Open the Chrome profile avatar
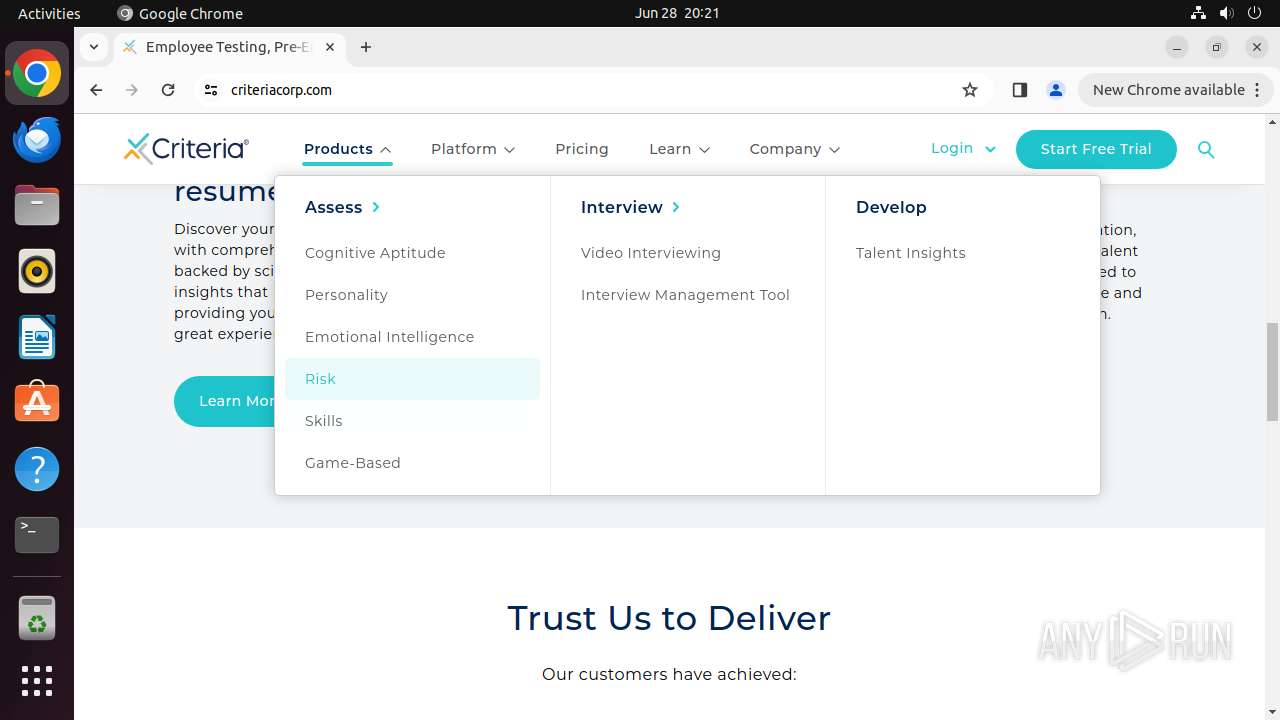Viewport: 1280px width, 720px height. click(x=1056, y=90)
